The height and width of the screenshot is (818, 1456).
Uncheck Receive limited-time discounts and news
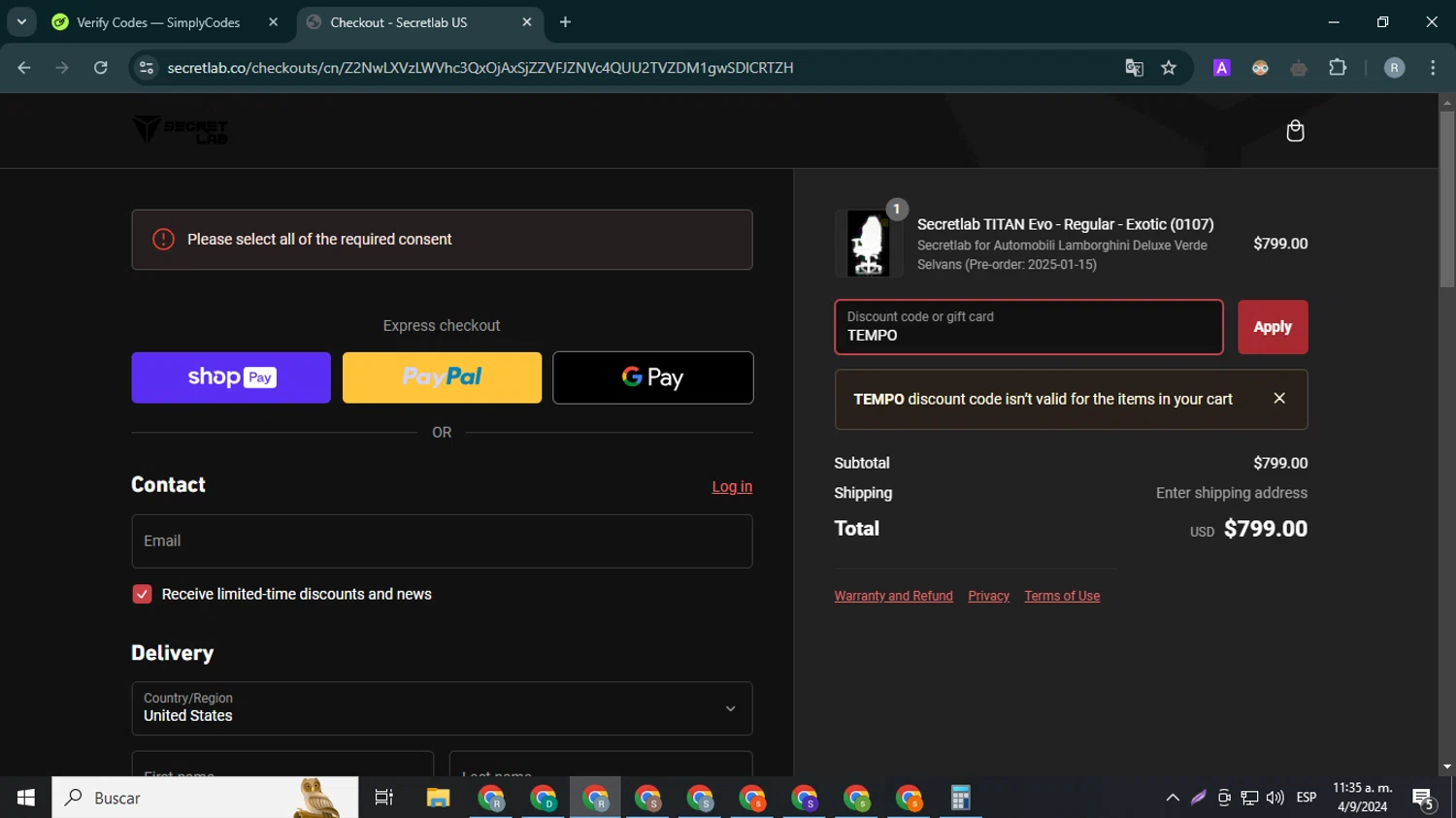(142, 594)
